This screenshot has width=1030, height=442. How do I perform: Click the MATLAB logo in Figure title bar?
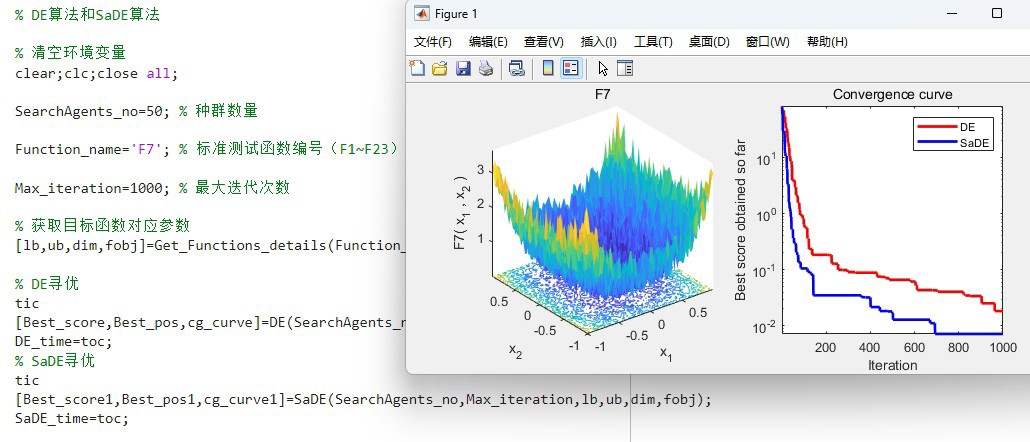coord(422,14)
